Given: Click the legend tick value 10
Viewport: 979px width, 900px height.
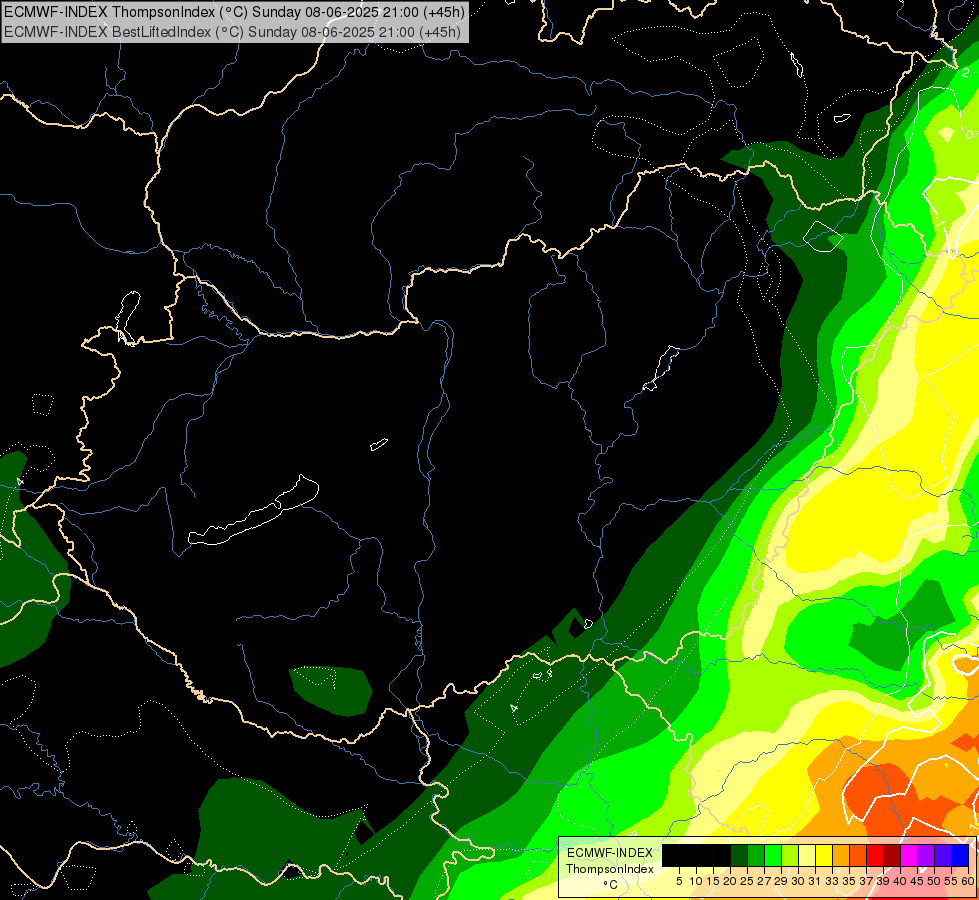Looking at the screenshot, I should [x=696, y=881].
